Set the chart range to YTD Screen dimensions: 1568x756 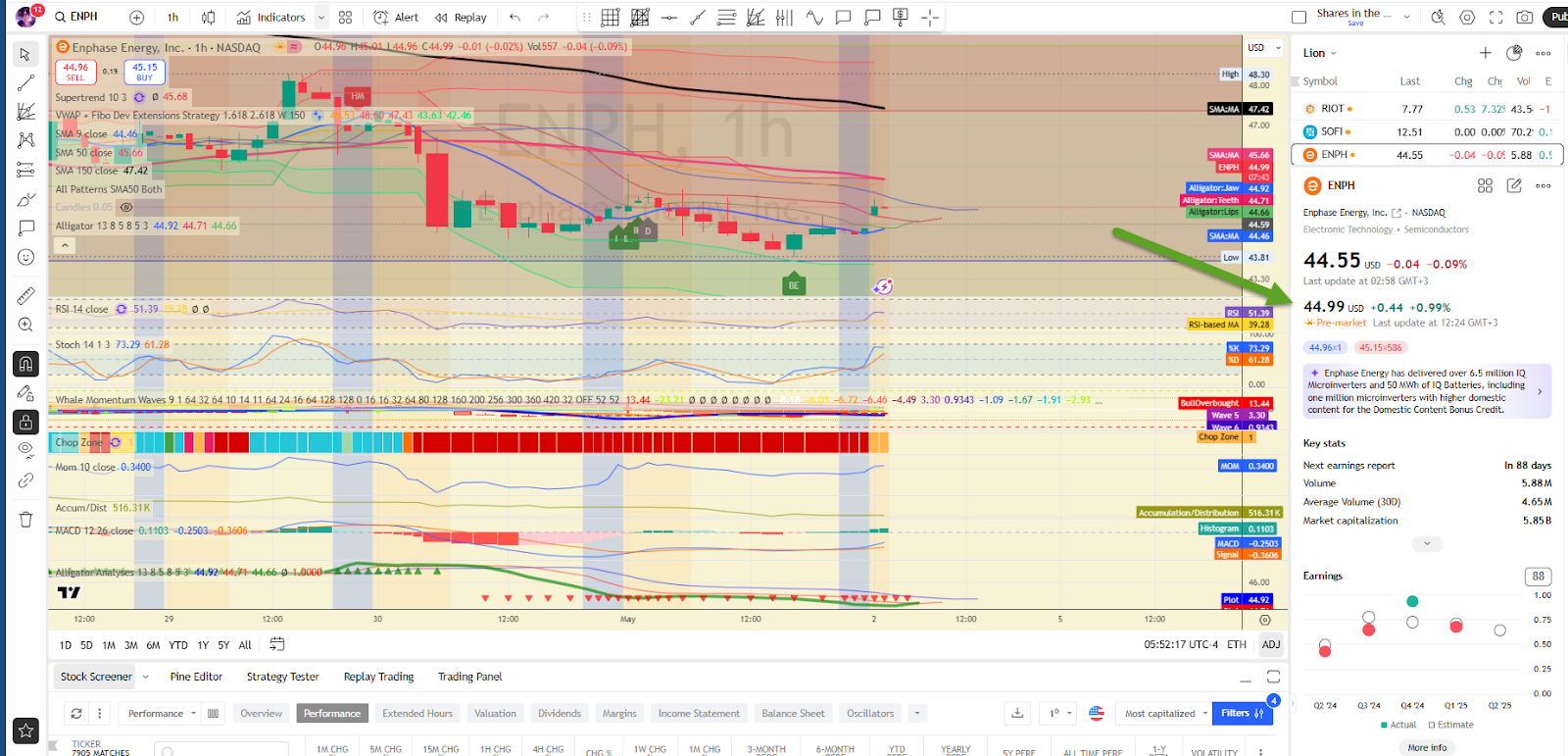178,645
